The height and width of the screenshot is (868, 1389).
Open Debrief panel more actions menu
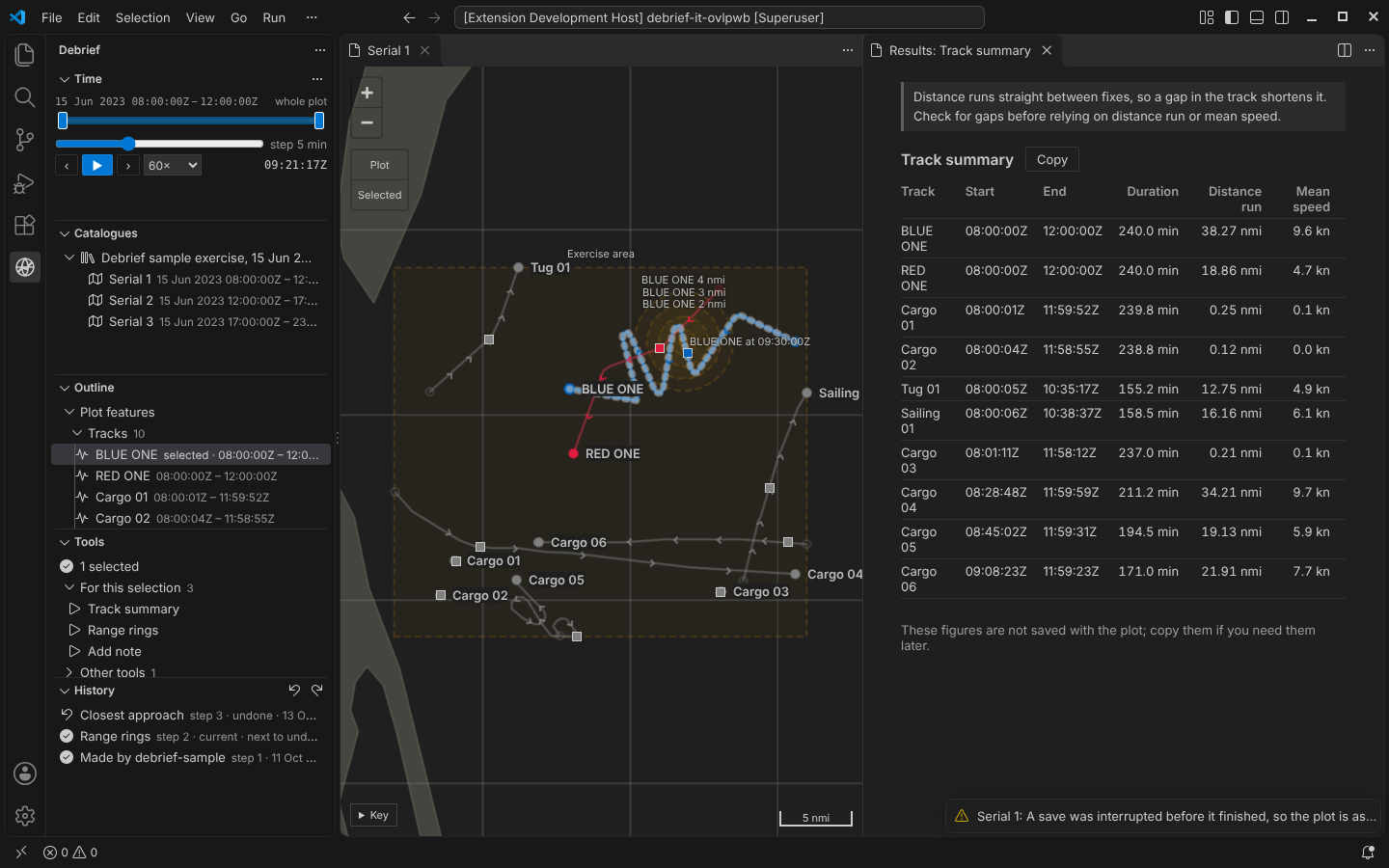320,50
